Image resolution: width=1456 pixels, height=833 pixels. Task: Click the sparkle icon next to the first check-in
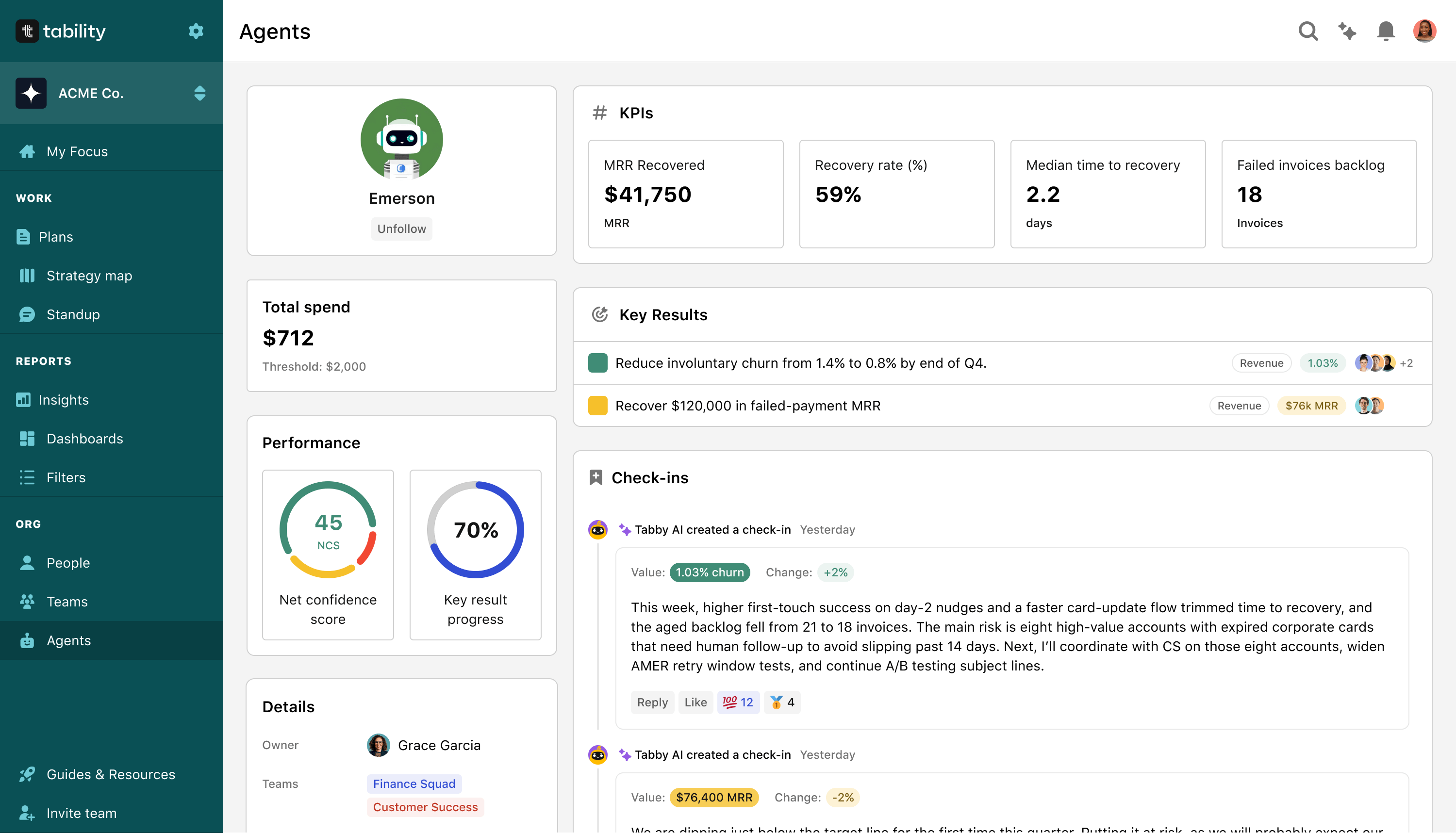[x=625, y=530]
